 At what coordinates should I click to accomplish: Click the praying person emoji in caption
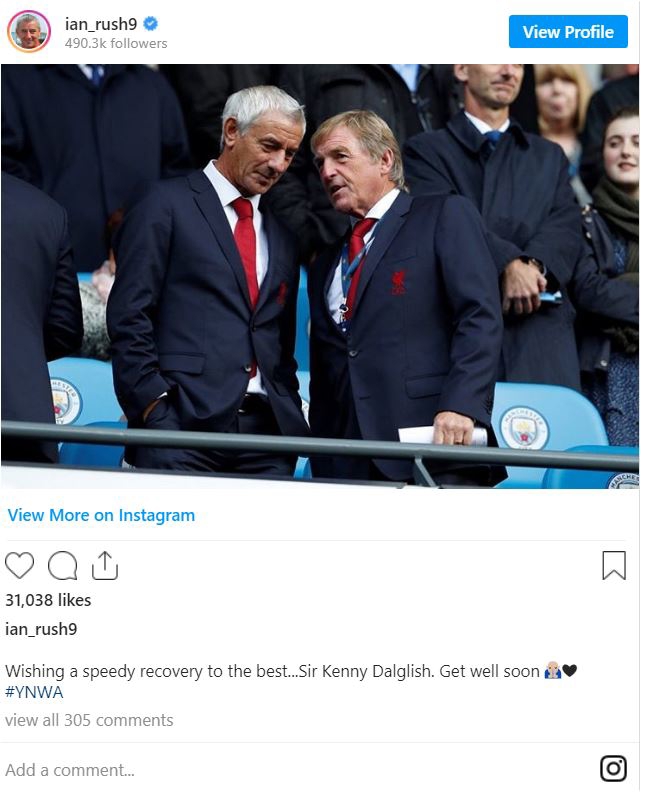pos(553,670)
